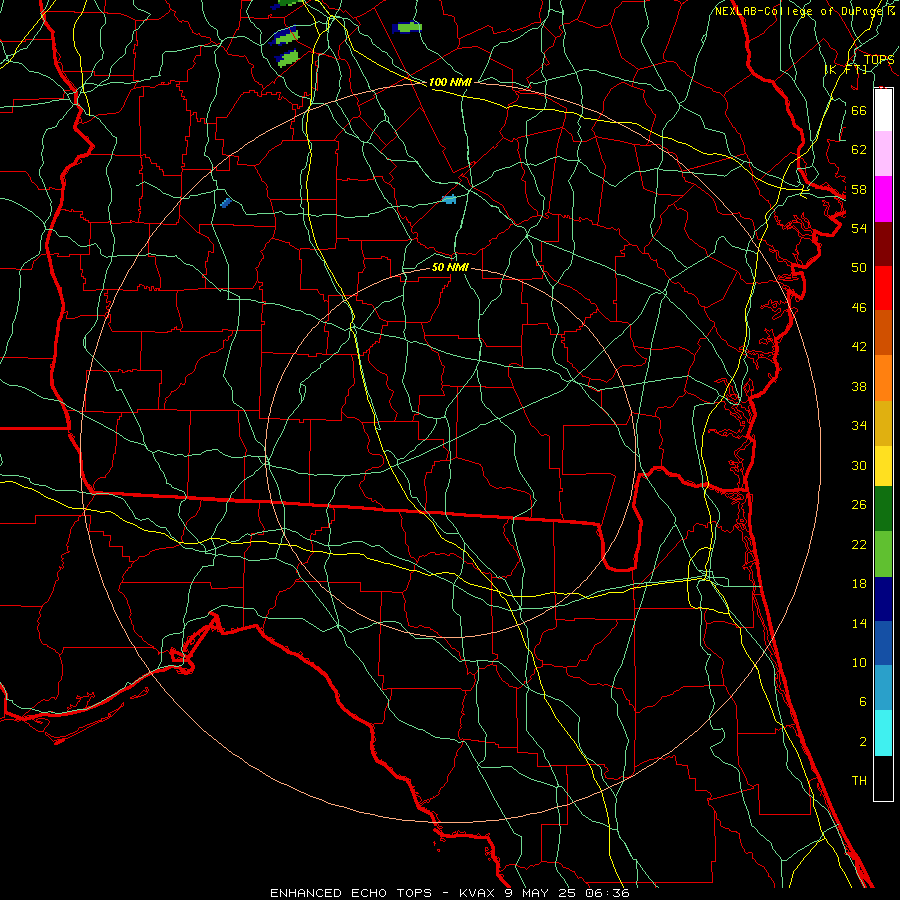Viewport: 900px width, 900px height.
Task: Click the "34" legend value
Action: click(x=859, y=426)
